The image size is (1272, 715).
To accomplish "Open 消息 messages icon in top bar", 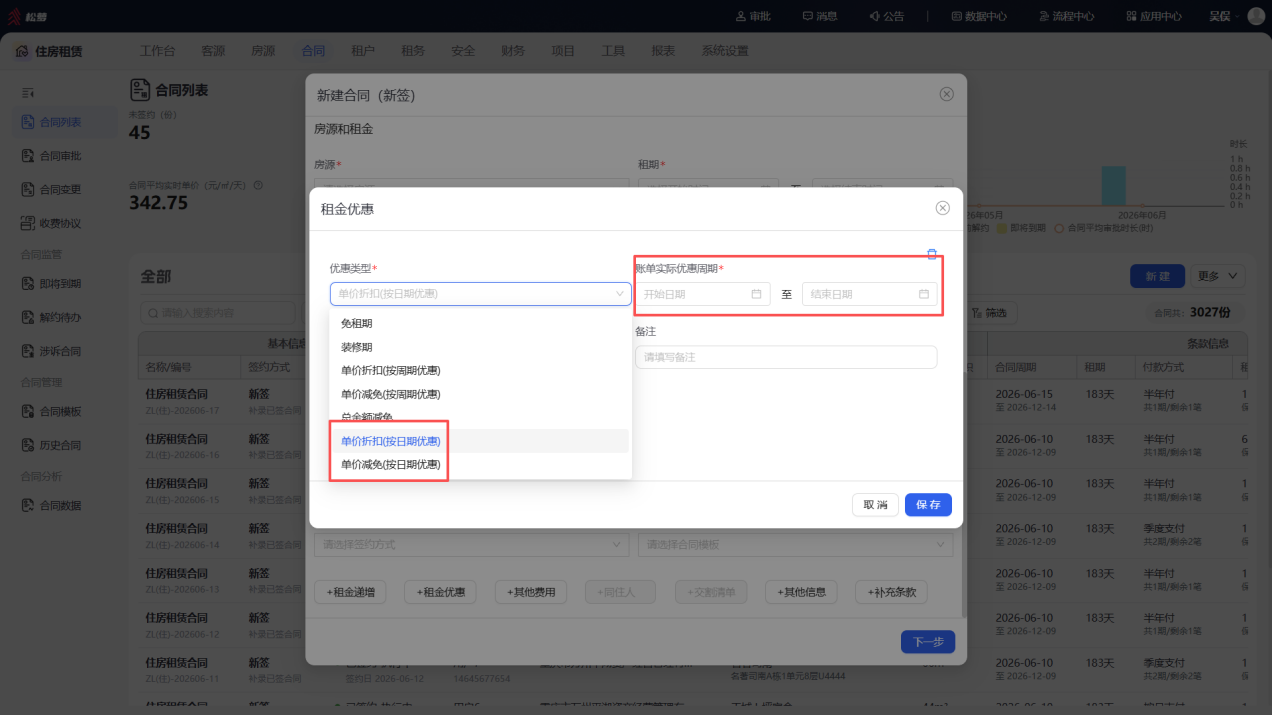I will coord(808,16).
